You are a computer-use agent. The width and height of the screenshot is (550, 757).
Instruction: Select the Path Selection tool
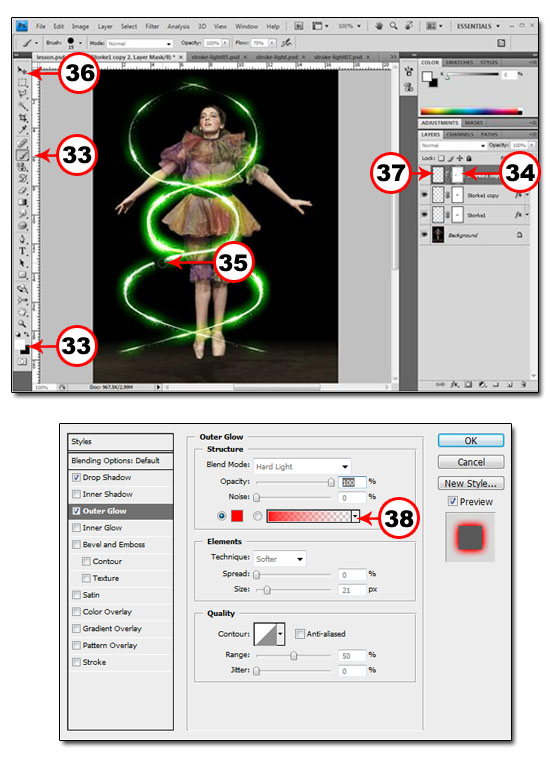(22, 263)
